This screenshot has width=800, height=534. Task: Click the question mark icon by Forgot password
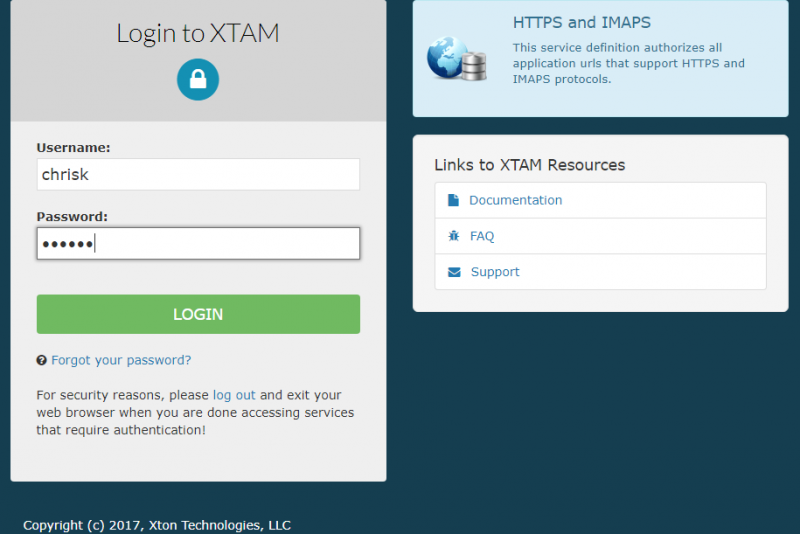42,360
